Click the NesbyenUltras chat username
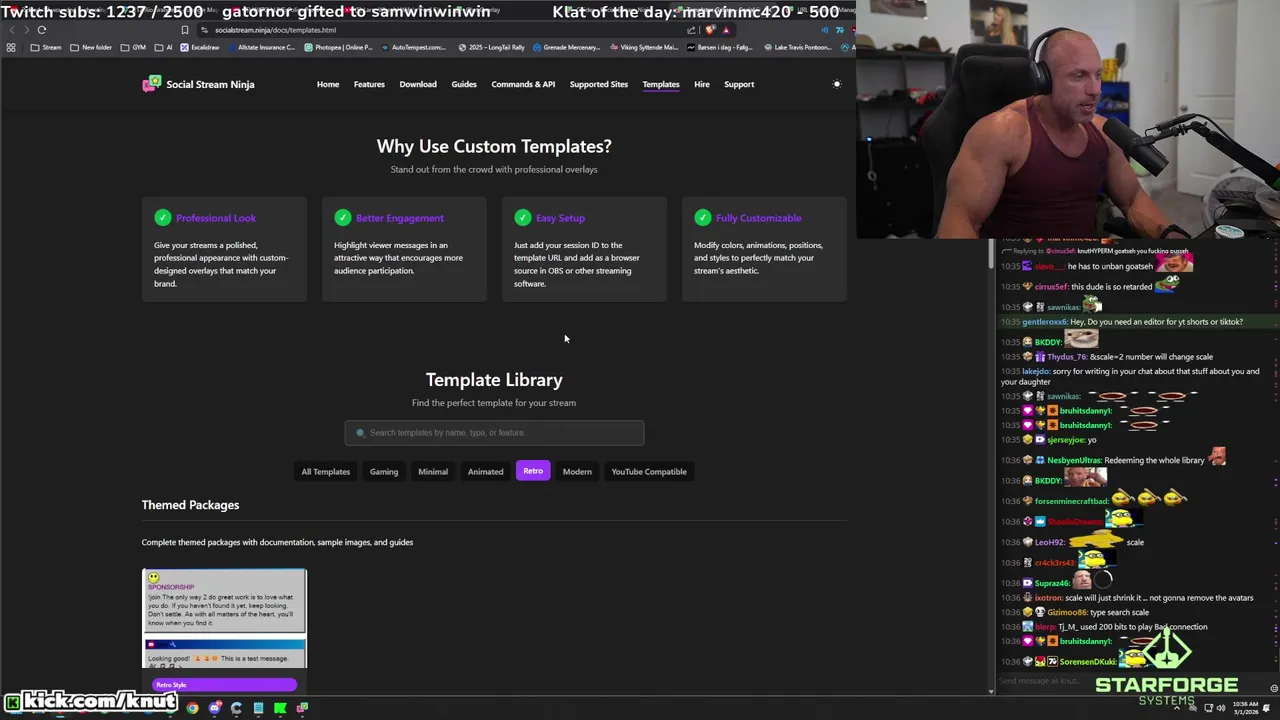 [x=1074, y=460]
